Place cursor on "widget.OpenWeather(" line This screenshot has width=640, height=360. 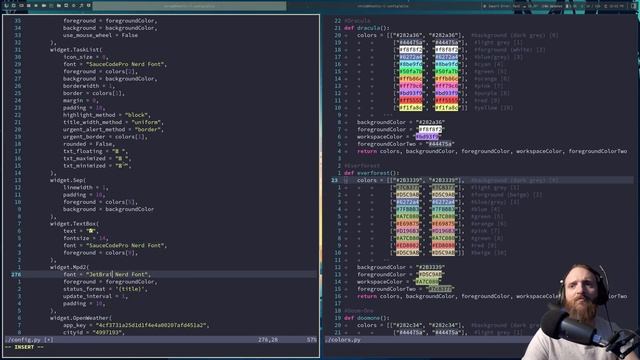[81, 318]
